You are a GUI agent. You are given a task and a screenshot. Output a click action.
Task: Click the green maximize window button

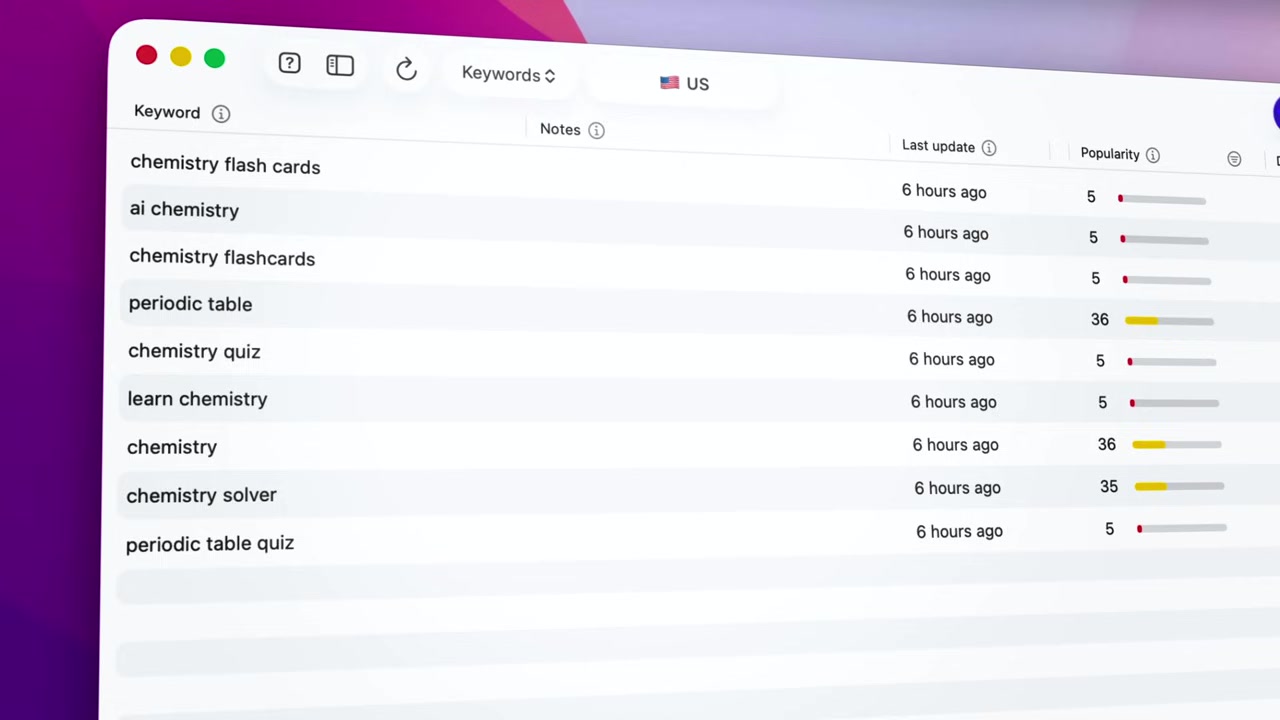pos(214,58)
